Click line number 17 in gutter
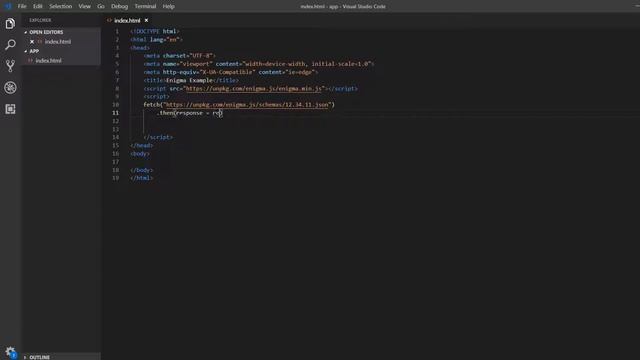 (x=116, y=162)
